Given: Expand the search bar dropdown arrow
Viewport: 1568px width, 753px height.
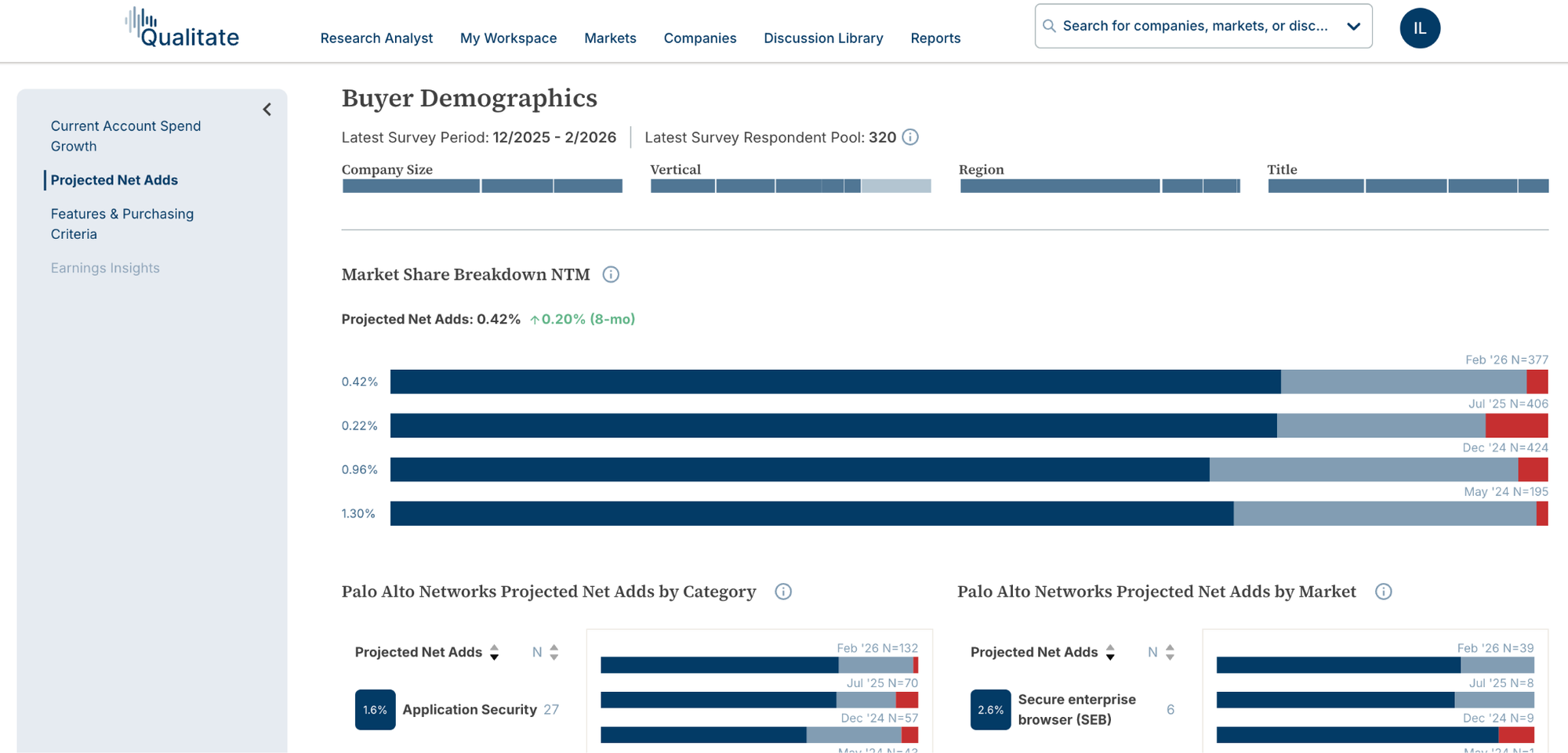Looking at the screenshot, I should coord(1353,26).
